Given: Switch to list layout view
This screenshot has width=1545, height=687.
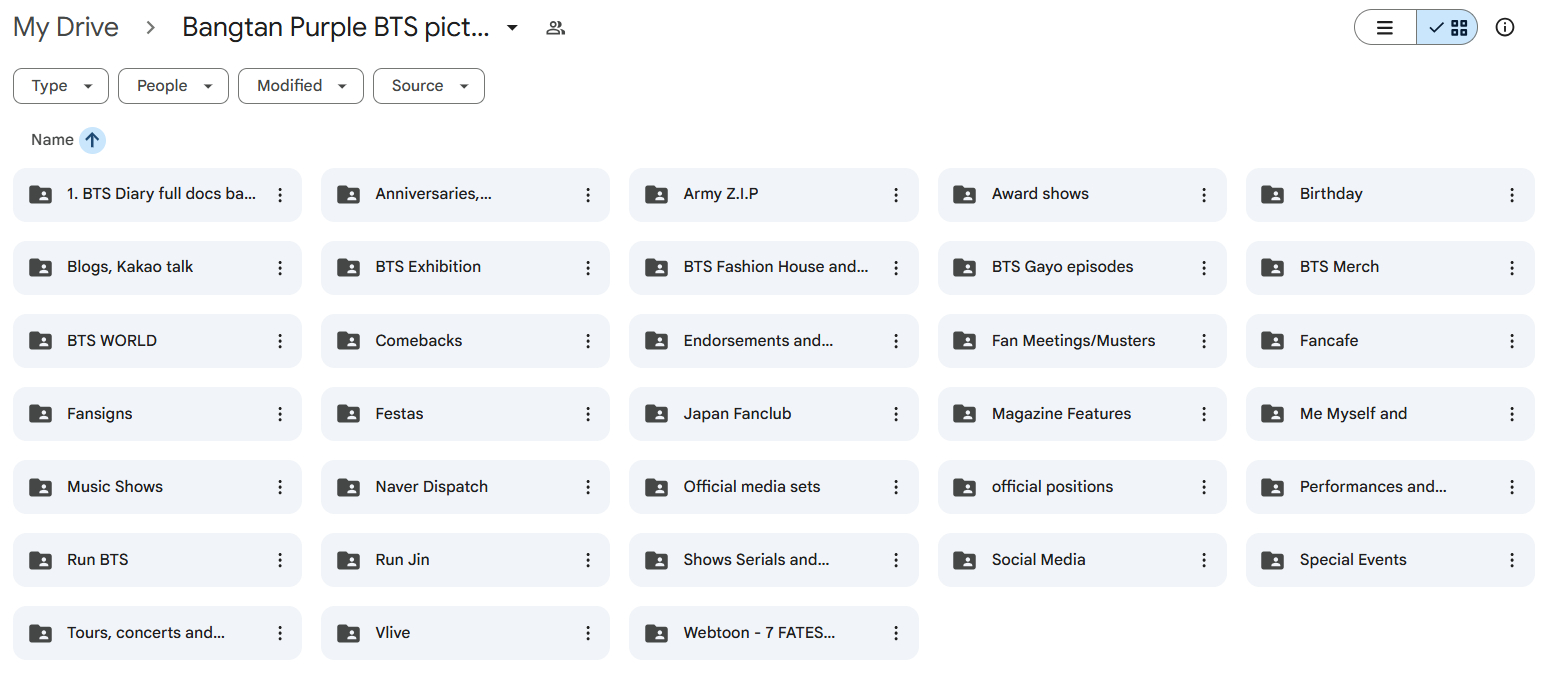Looking at the screenshot, I should point(1385,28).
